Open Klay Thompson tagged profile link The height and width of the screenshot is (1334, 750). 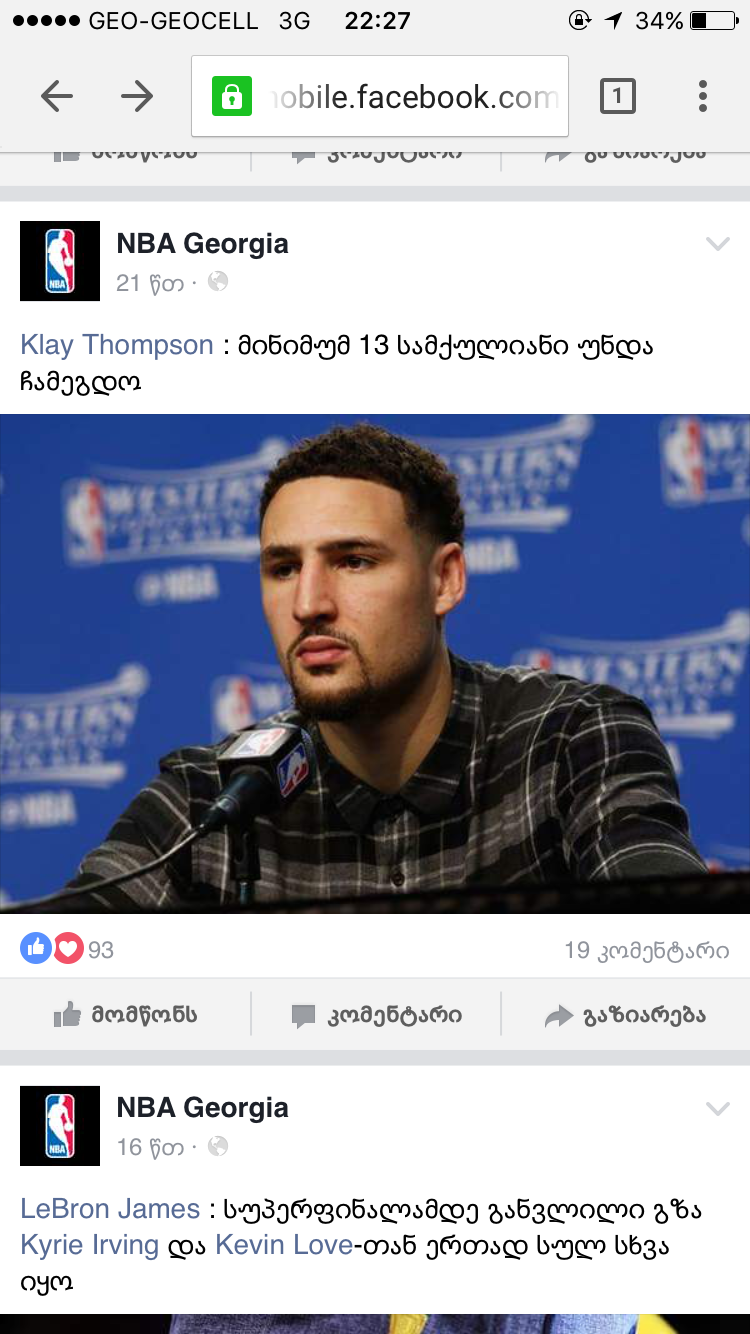point(117,345)
